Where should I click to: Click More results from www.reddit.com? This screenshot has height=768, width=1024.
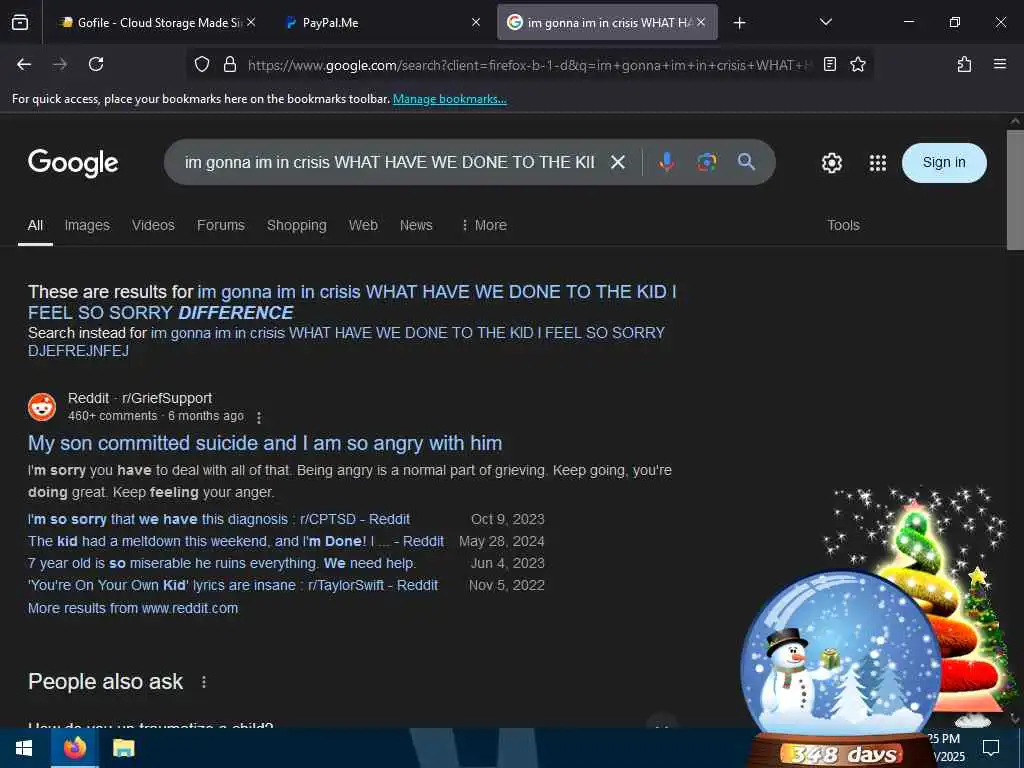[133, 608]
